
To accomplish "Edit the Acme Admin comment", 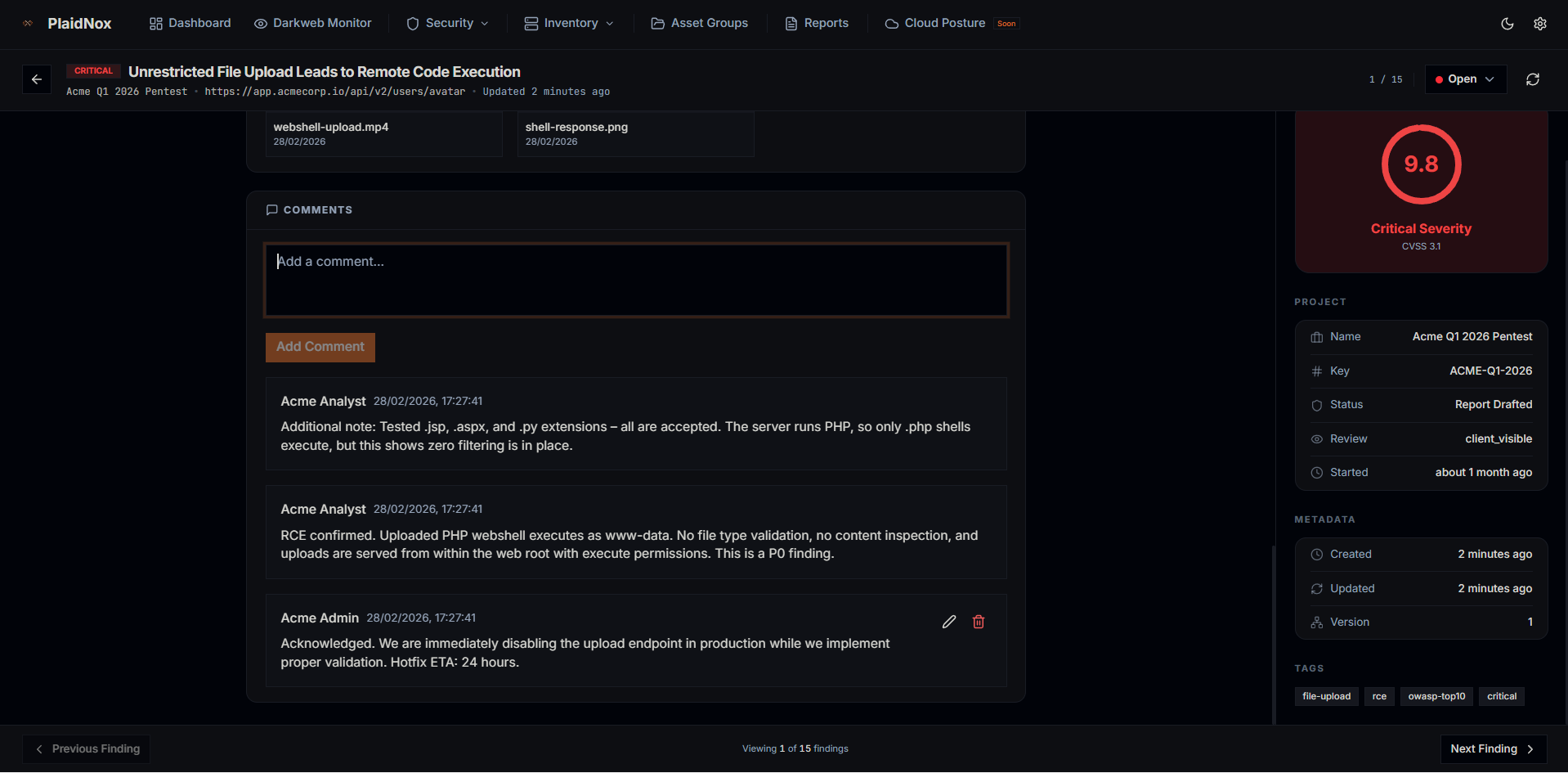I will 948,622.
